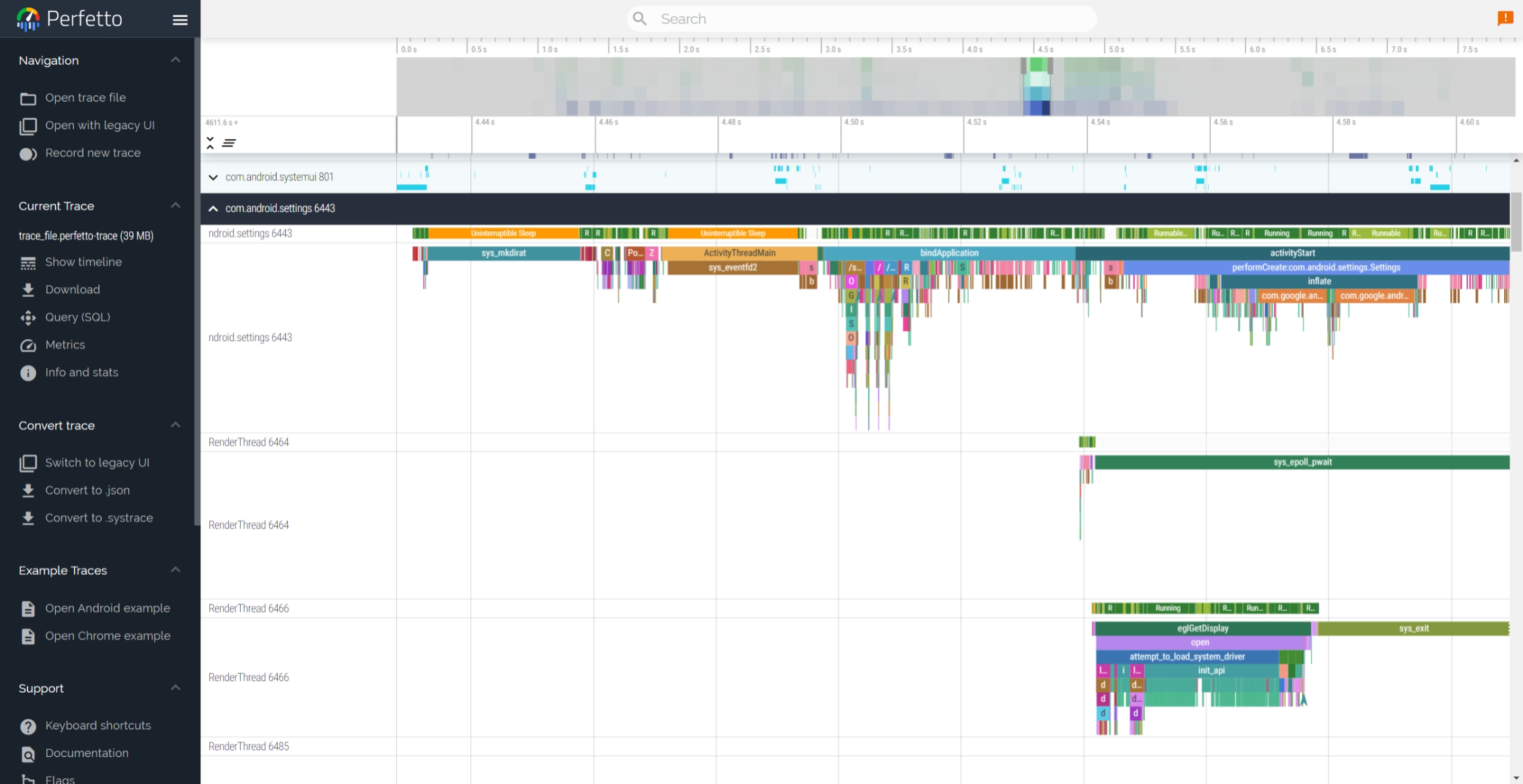The image size is (1523, 784).
Task: Click the Open trace file folder icon
Action: pos(28,98)
